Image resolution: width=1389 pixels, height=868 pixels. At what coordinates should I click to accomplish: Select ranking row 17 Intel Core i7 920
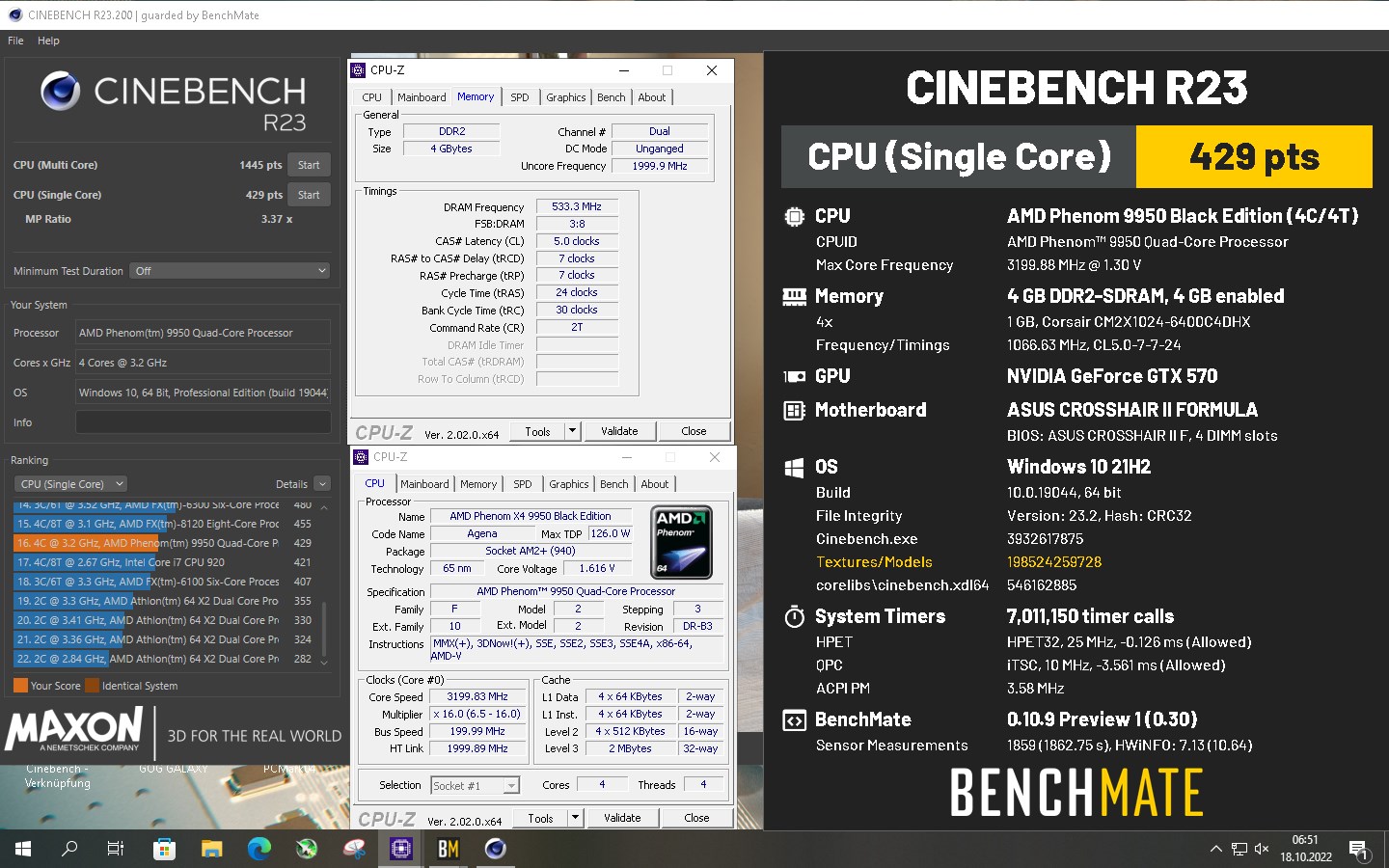(x=162, y=562)
